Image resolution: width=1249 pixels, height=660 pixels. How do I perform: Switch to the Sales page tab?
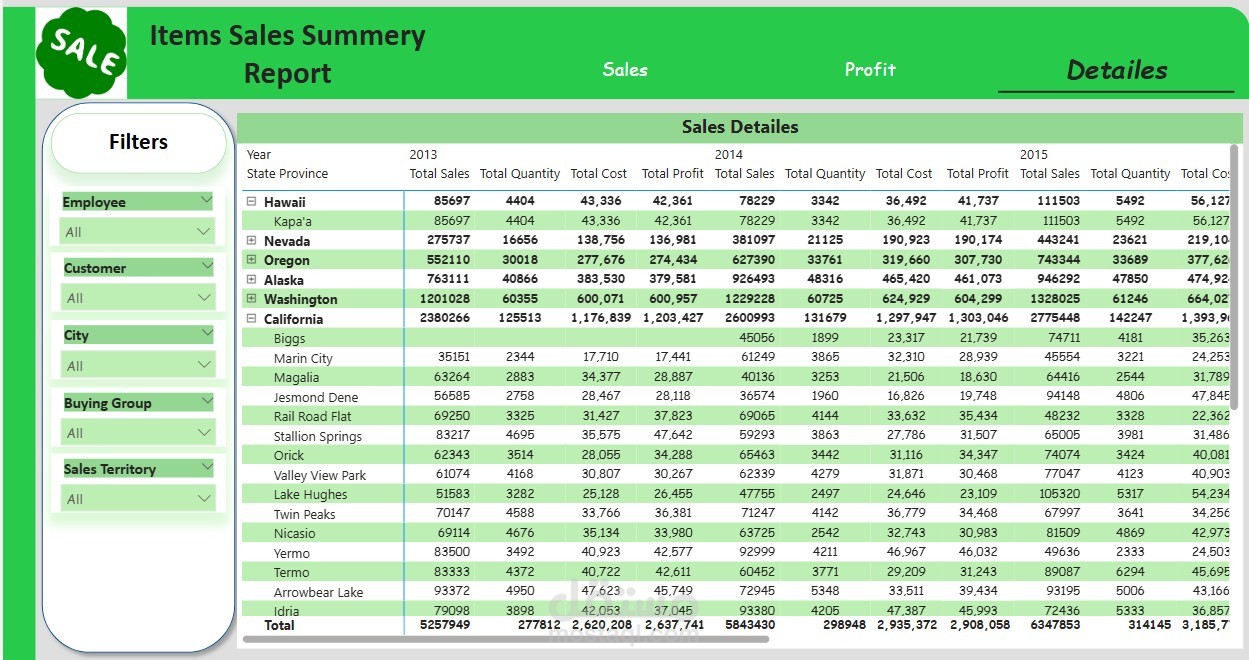click(x=625, y=69)
